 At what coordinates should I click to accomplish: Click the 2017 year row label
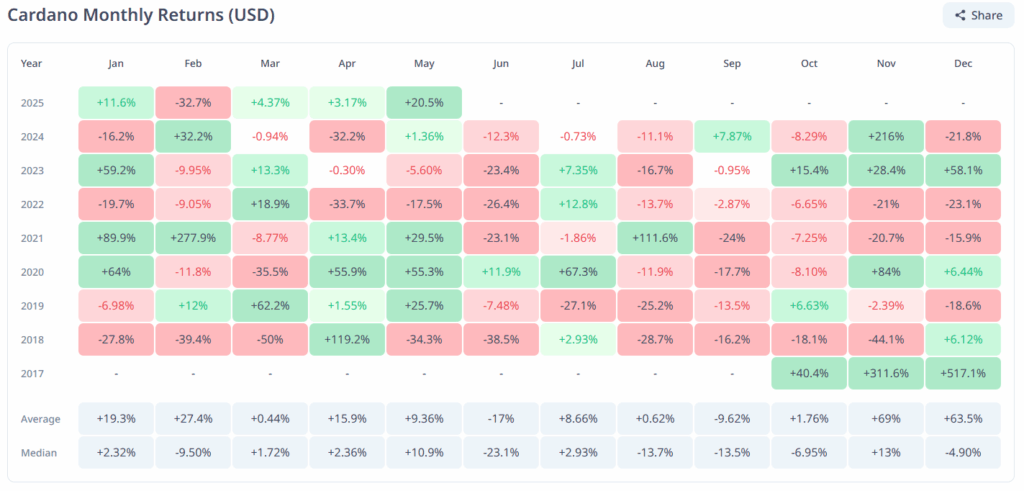(x=34, y=373)
